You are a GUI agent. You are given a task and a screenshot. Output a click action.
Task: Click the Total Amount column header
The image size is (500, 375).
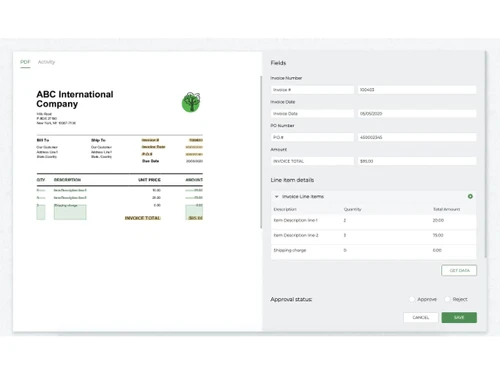(446, 209)
